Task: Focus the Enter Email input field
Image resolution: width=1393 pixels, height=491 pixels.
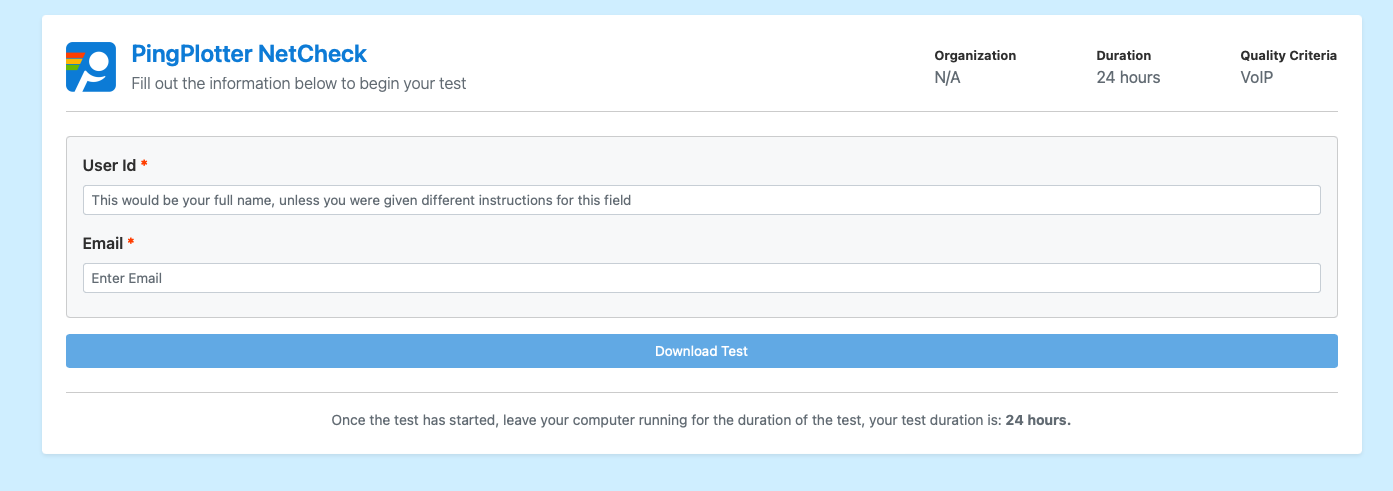Action: [x=701, y=278]
